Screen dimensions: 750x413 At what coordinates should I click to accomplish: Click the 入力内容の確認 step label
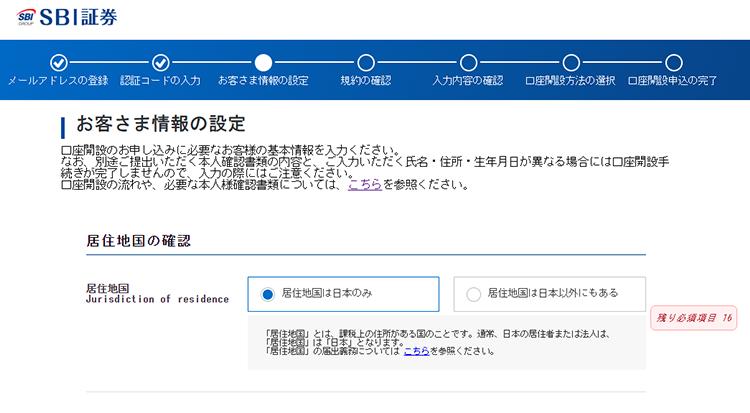tap(468, 81)
